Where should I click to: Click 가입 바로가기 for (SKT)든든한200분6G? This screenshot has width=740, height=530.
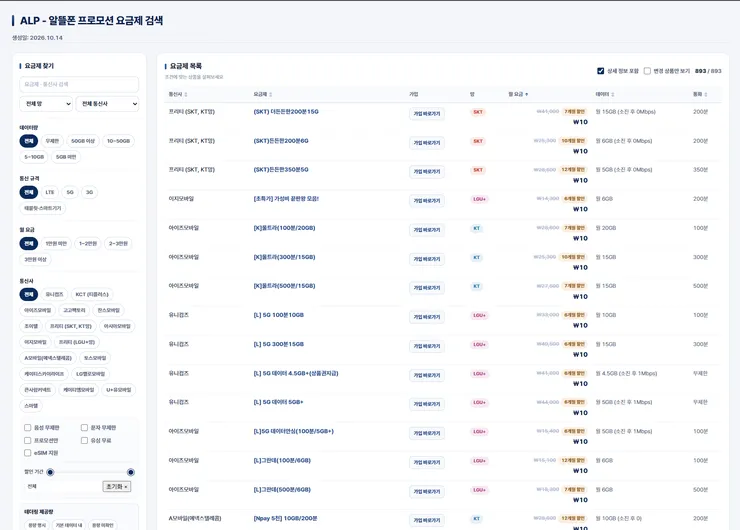point(427,143)
